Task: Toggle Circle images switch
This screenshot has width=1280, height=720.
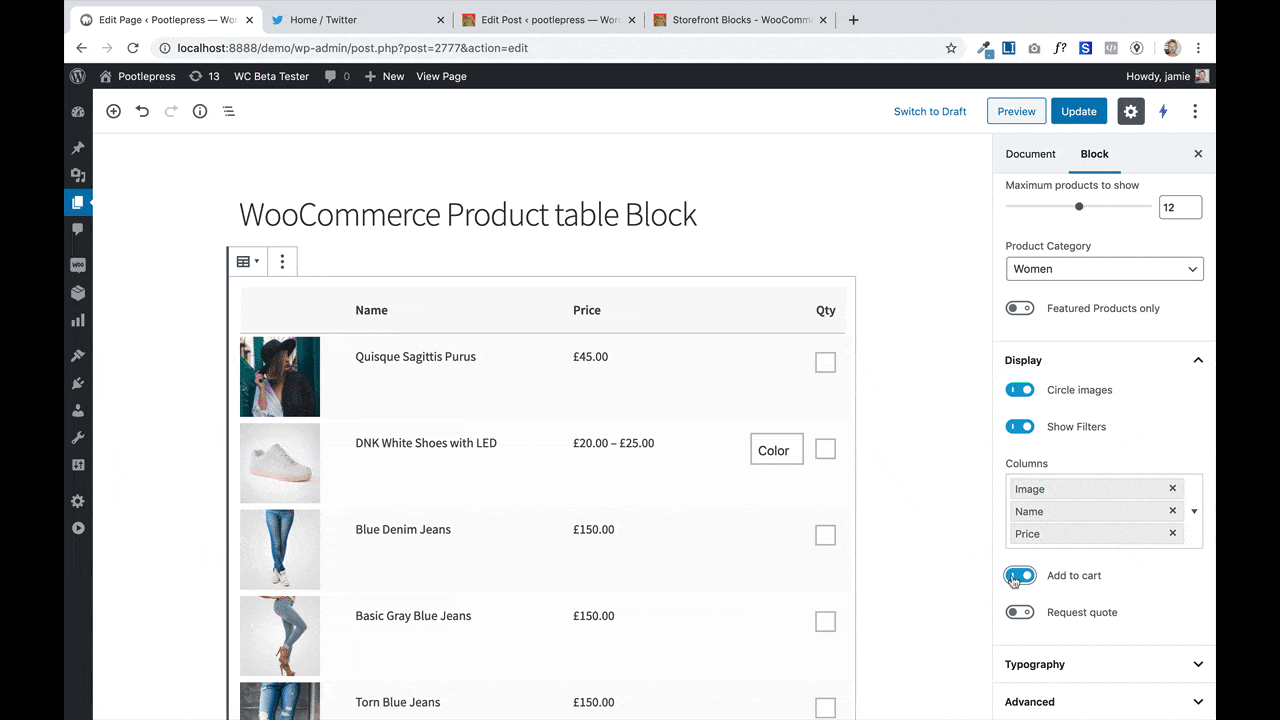Action: 1020,390
